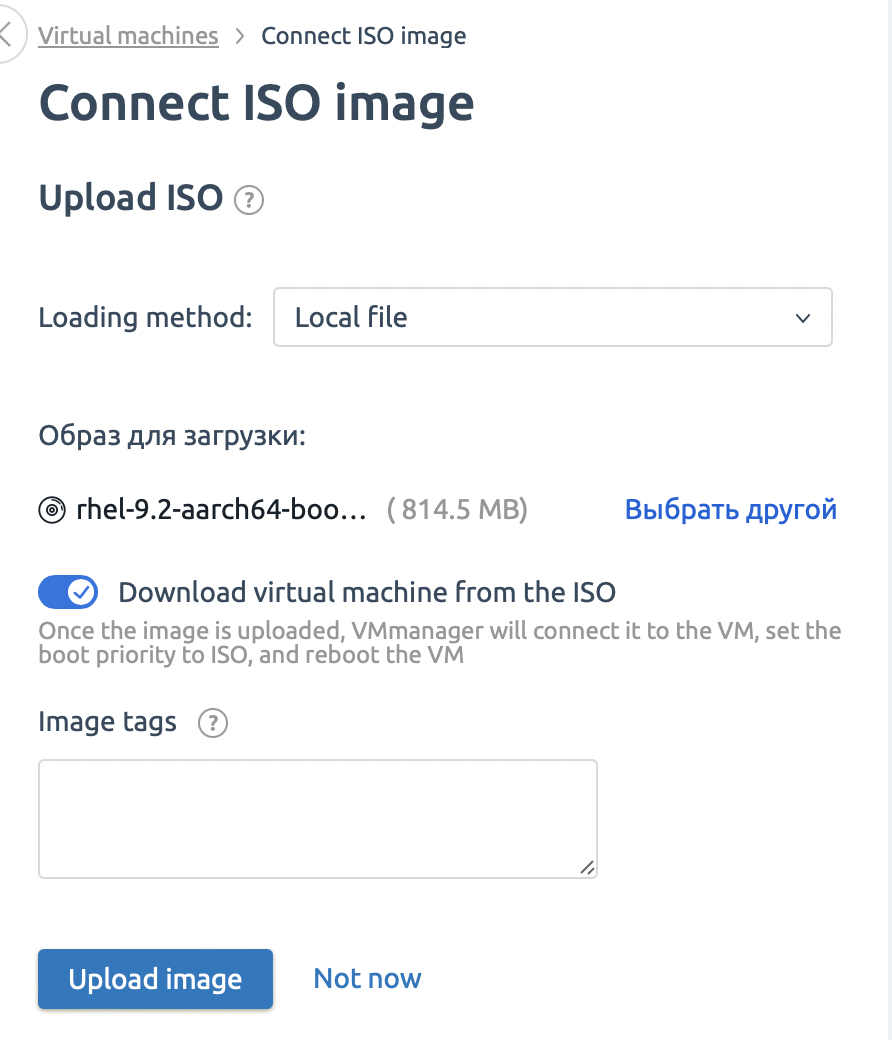This screenshot has height=1040, width=892.
Task: Click the Download virtual machine from the ISO label
Action: tap(367, 592)
